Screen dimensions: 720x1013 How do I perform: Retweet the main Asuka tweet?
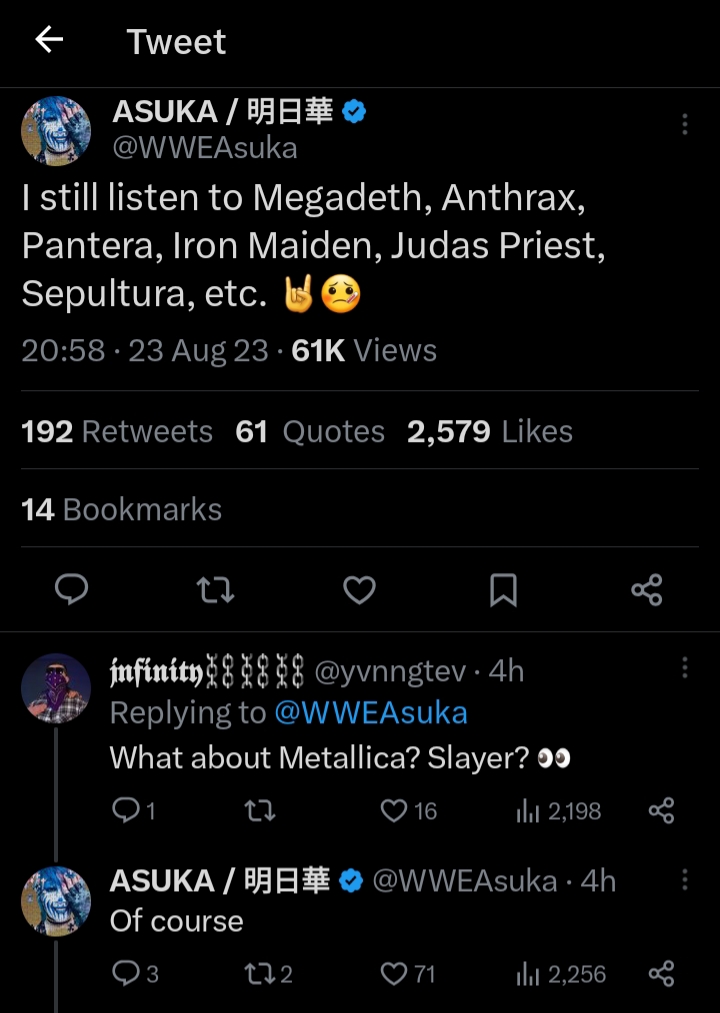pos(215,590)
